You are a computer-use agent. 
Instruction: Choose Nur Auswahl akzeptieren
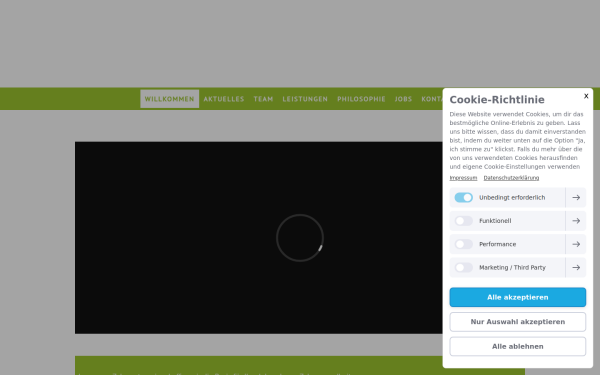(517, 322)
